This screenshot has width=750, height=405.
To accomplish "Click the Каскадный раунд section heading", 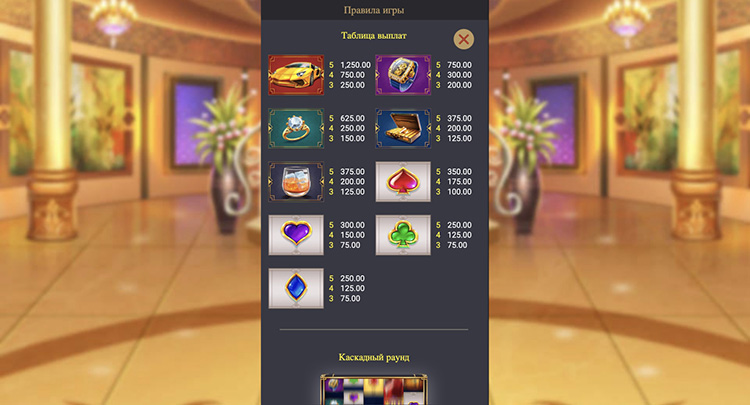I will click(374, 357).
